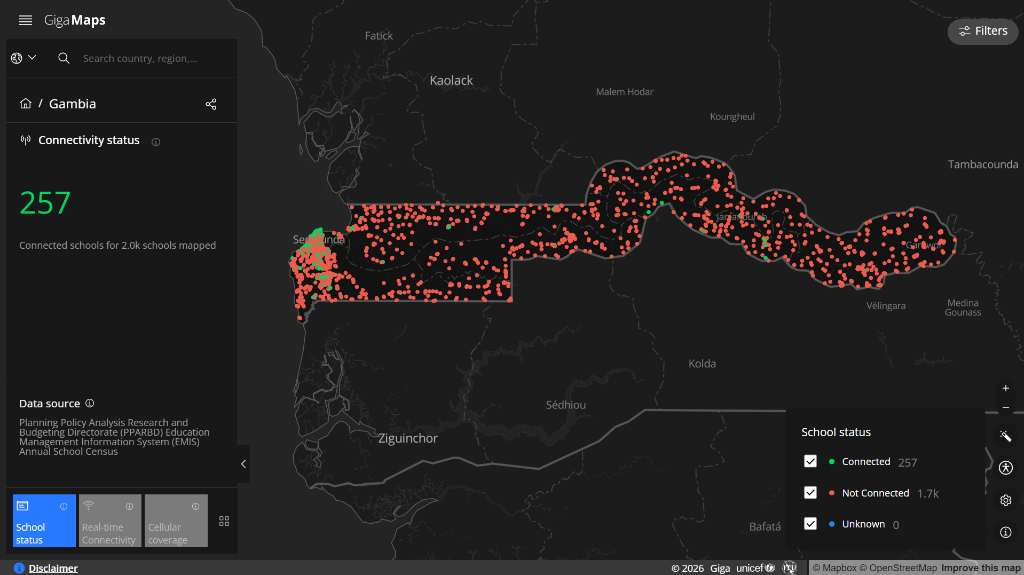
Task: Click the map paint/style tool icon
Action: pyautogui.click(x=1006, y=436)
